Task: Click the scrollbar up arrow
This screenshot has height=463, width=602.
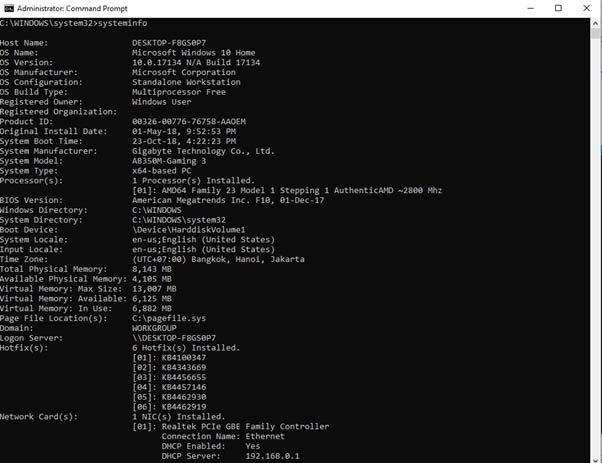Action: click(x=596, y=23)
